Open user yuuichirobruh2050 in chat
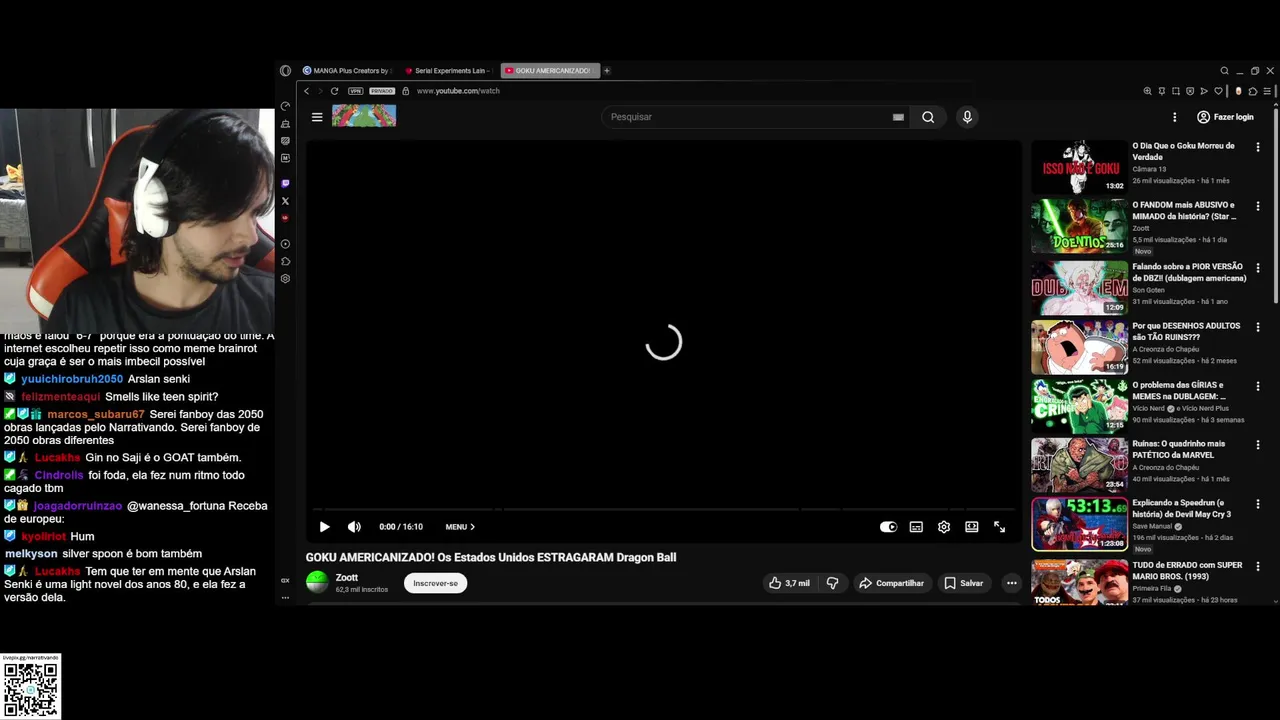 [72, 379]
